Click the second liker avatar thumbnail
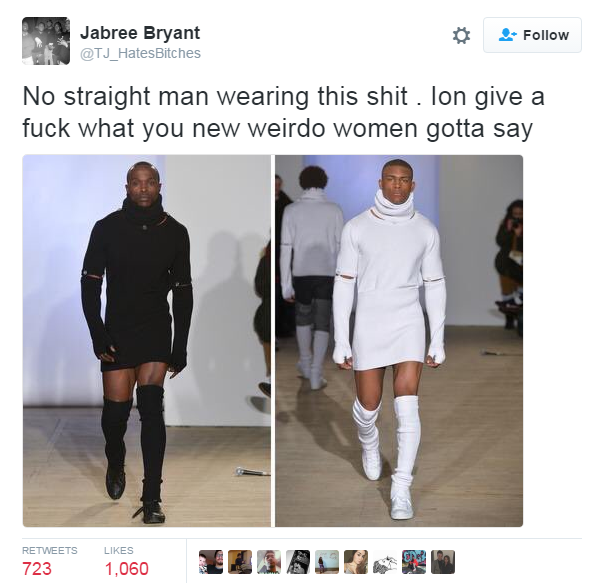This screenshot has width=602, height=583. pyautogui.click(x=240, y=562)
